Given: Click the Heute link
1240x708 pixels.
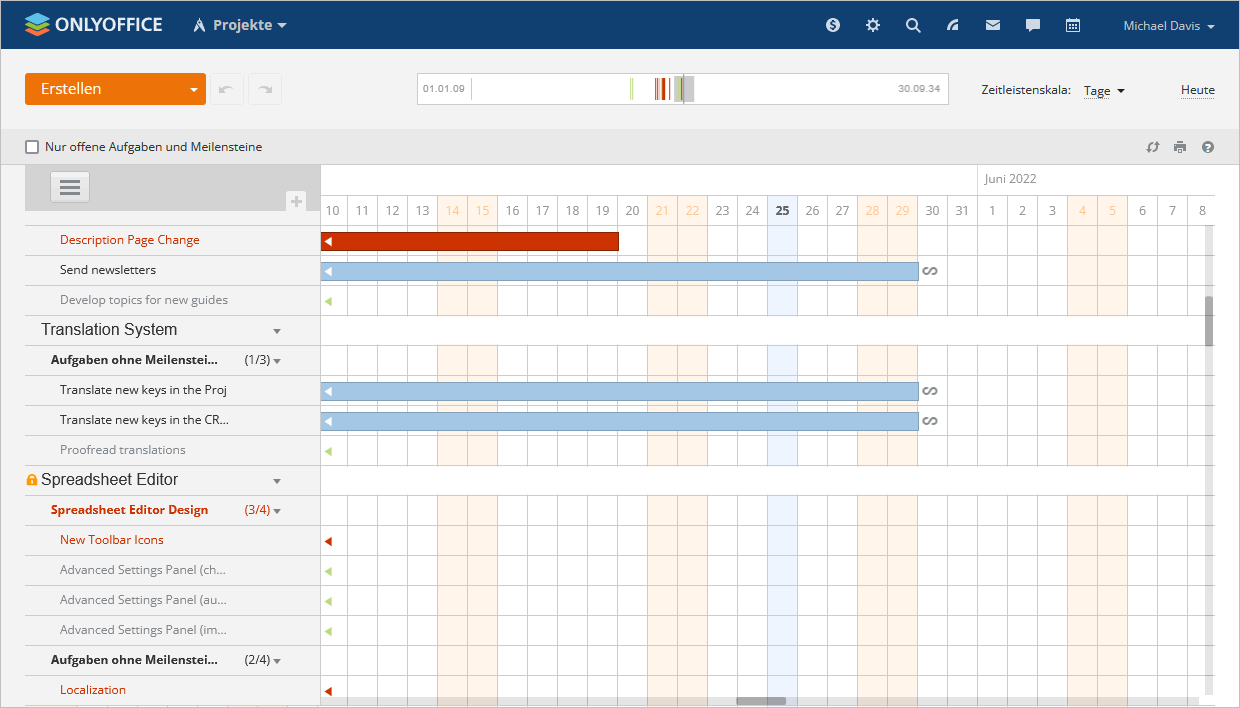Looking at the screenshot, I should click(1198, 90).
